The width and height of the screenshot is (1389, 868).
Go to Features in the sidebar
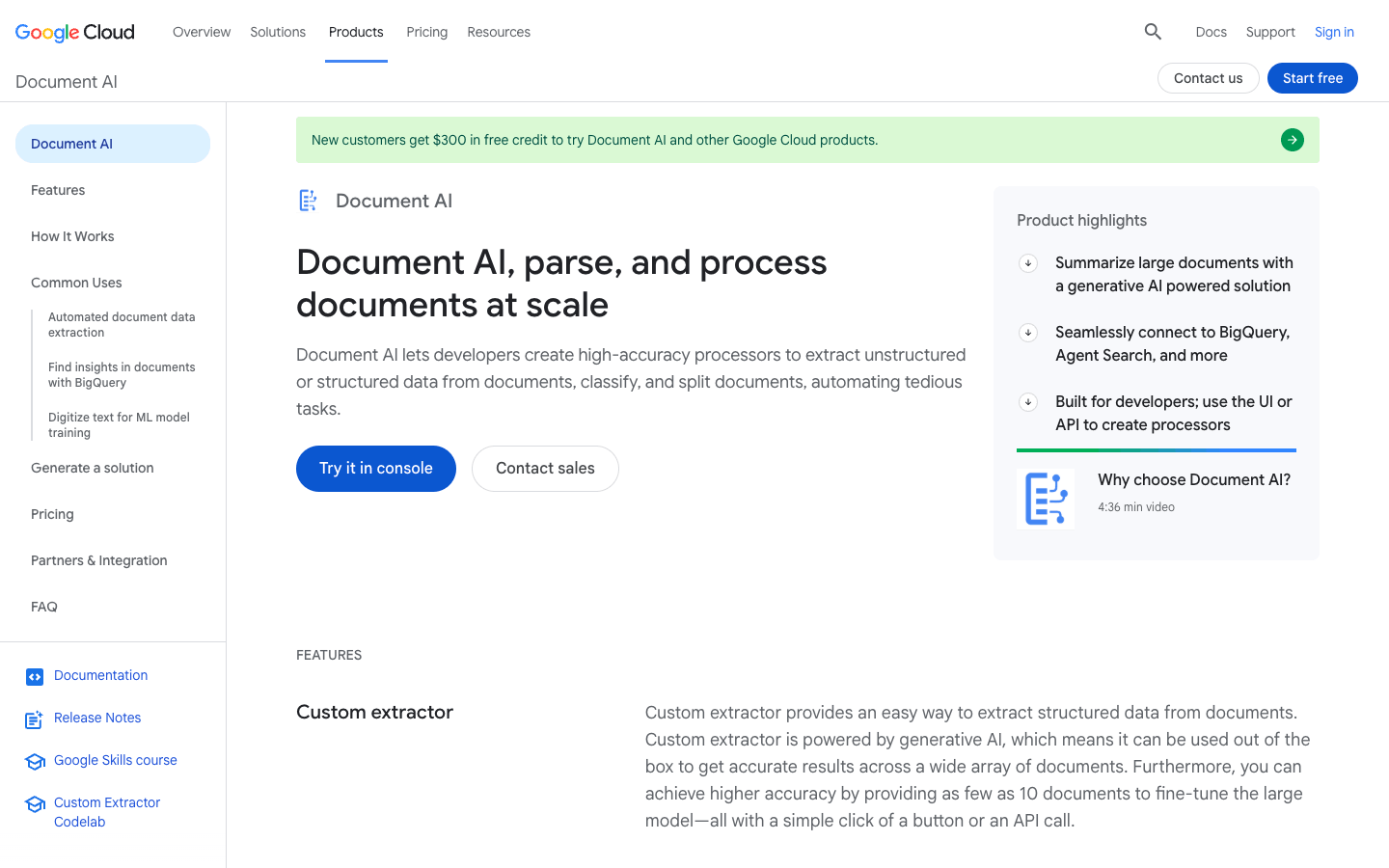click(x=58, y=190)
